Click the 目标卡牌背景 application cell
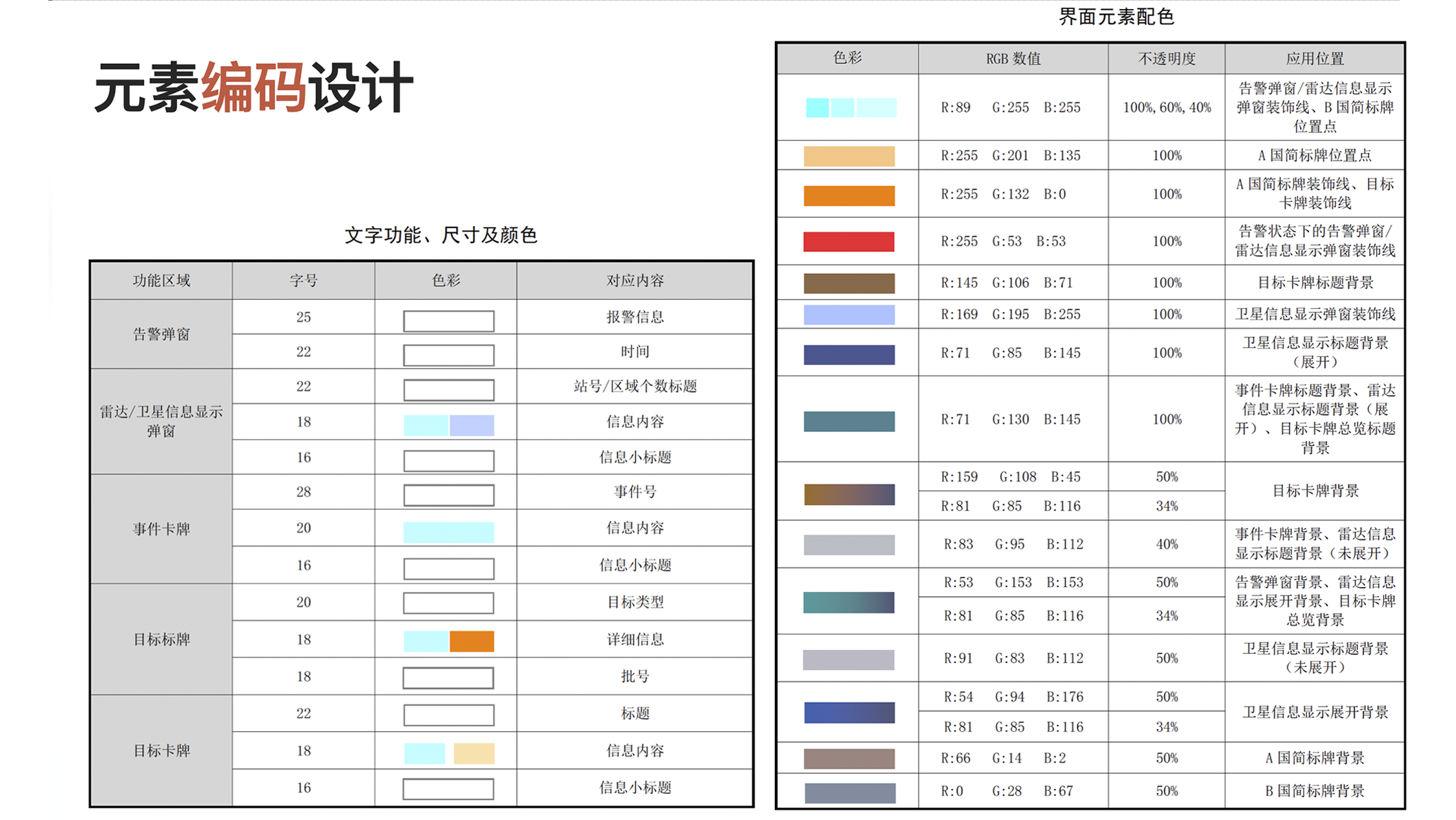This screenshot has width=1456, height=820. coord(1314,491)
